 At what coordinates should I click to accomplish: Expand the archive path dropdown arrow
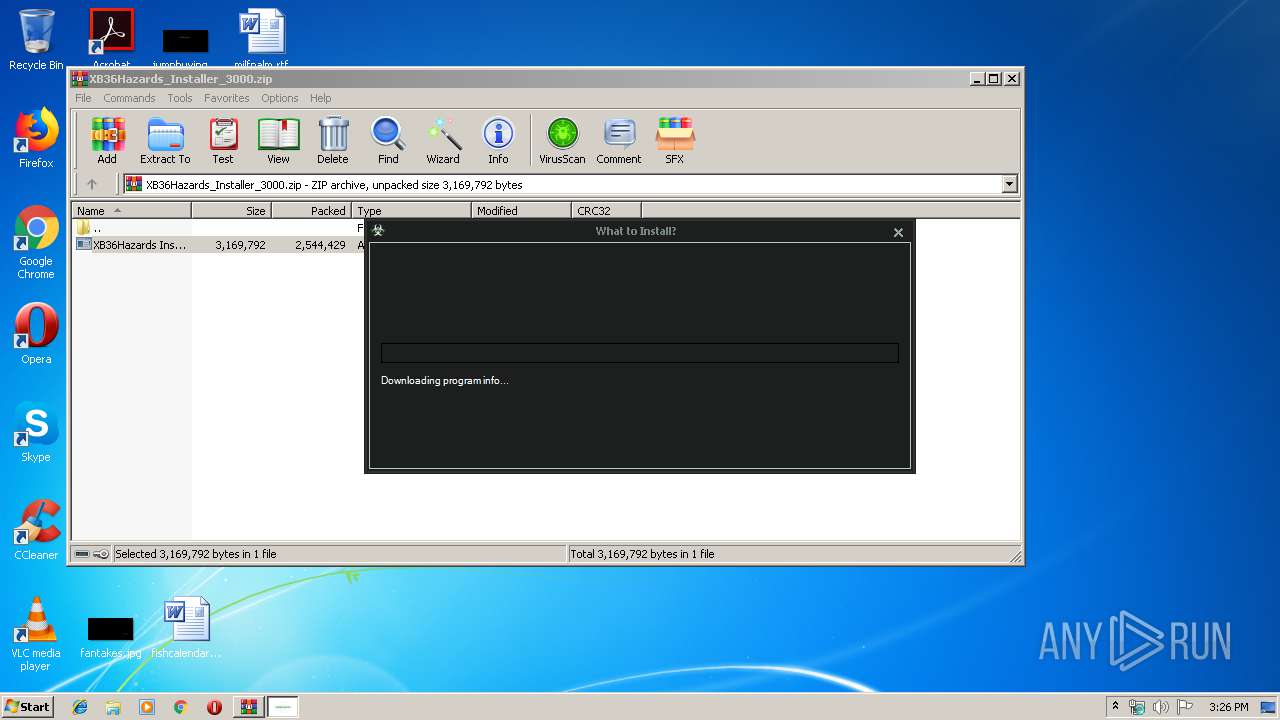pyautogui.click(x=1009, y=184)
